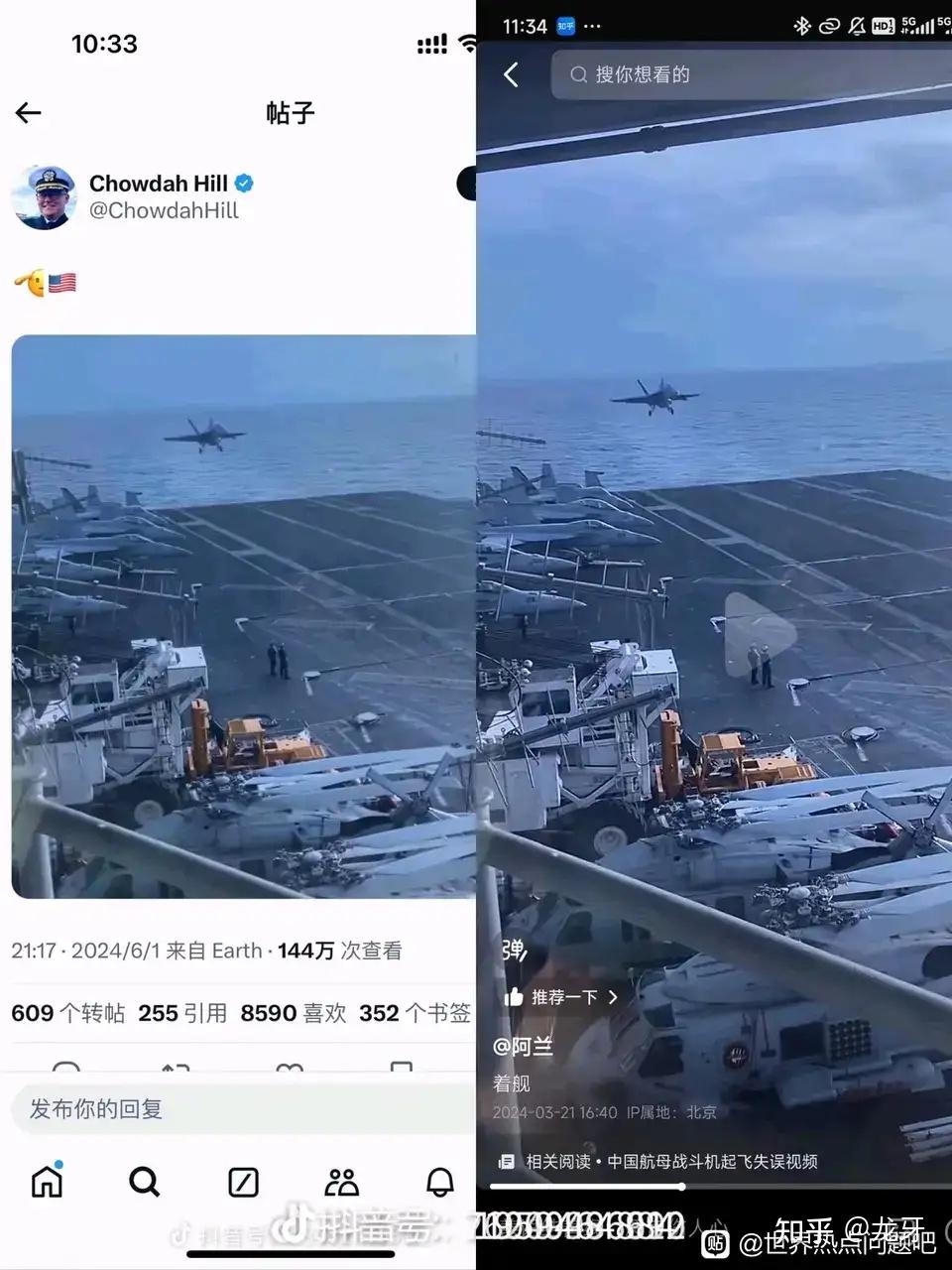The image size is (952, 1270).
Task: Open Chowdah Hill profile avatar
Action: pos(44,197)
